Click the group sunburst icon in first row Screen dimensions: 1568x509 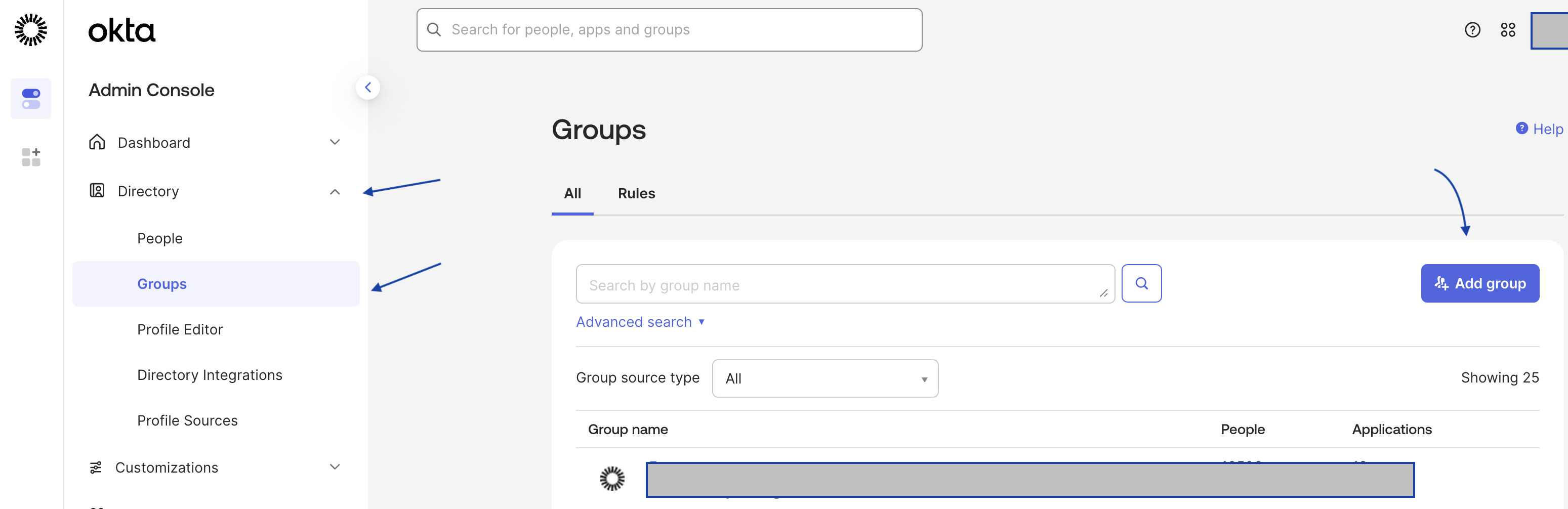(612, 479)
